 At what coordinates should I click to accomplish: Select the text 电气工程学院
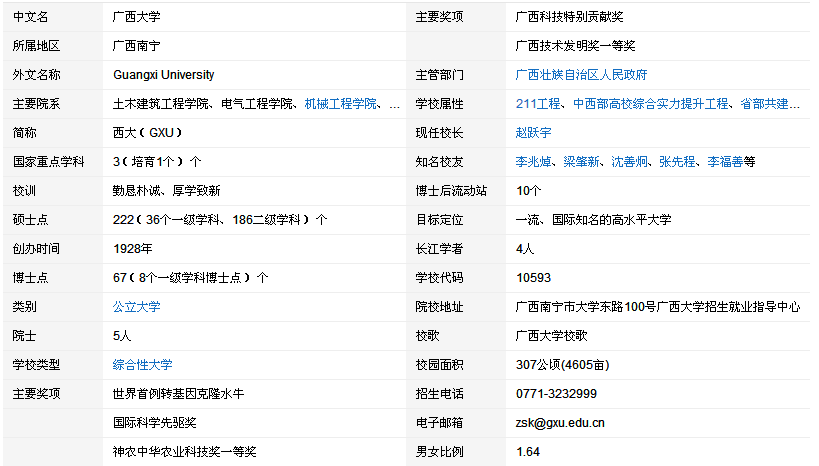[257, 104]
